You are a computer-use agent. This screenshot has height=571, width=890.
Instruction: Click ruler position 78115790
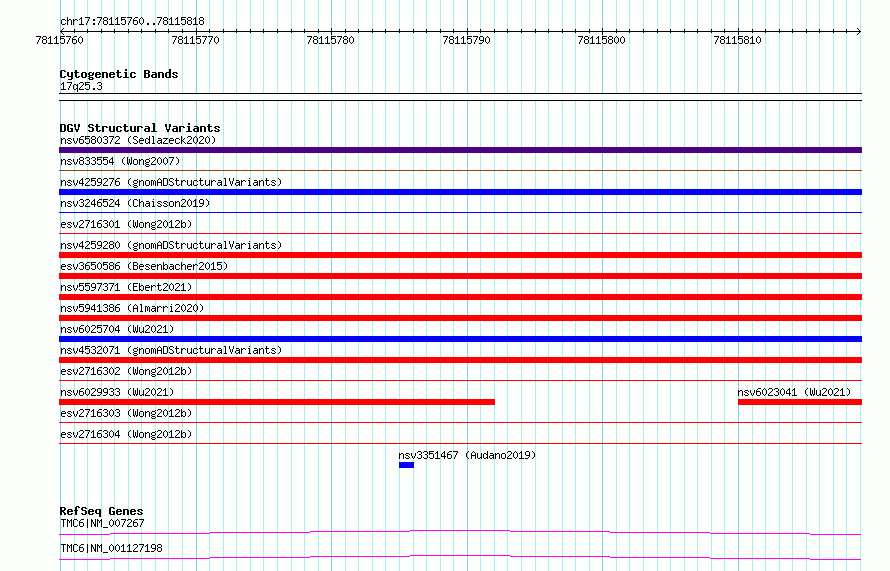[x=467, y=40]
